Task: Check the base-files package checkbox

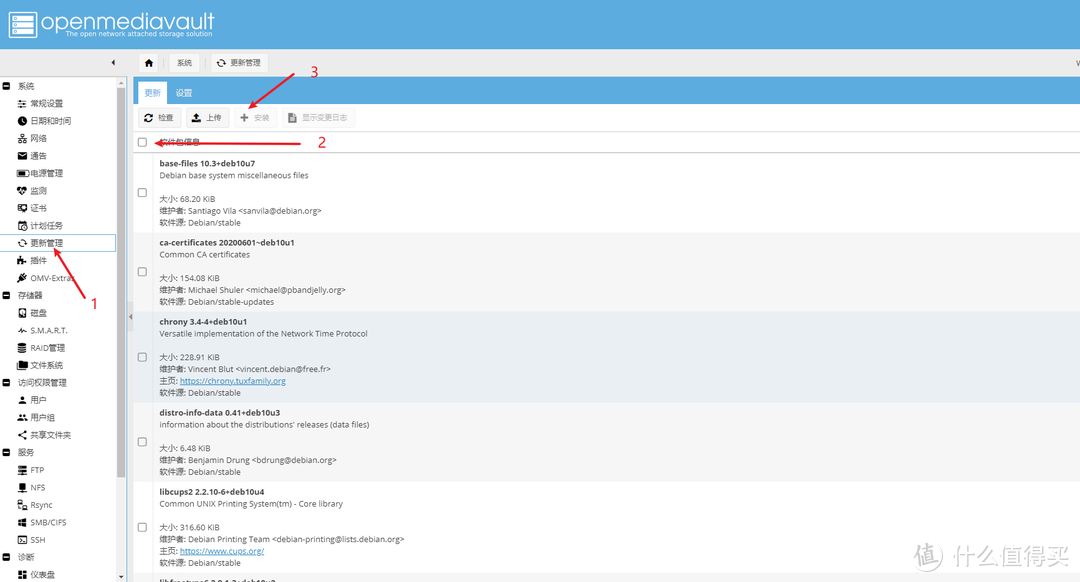Action: 143,193
